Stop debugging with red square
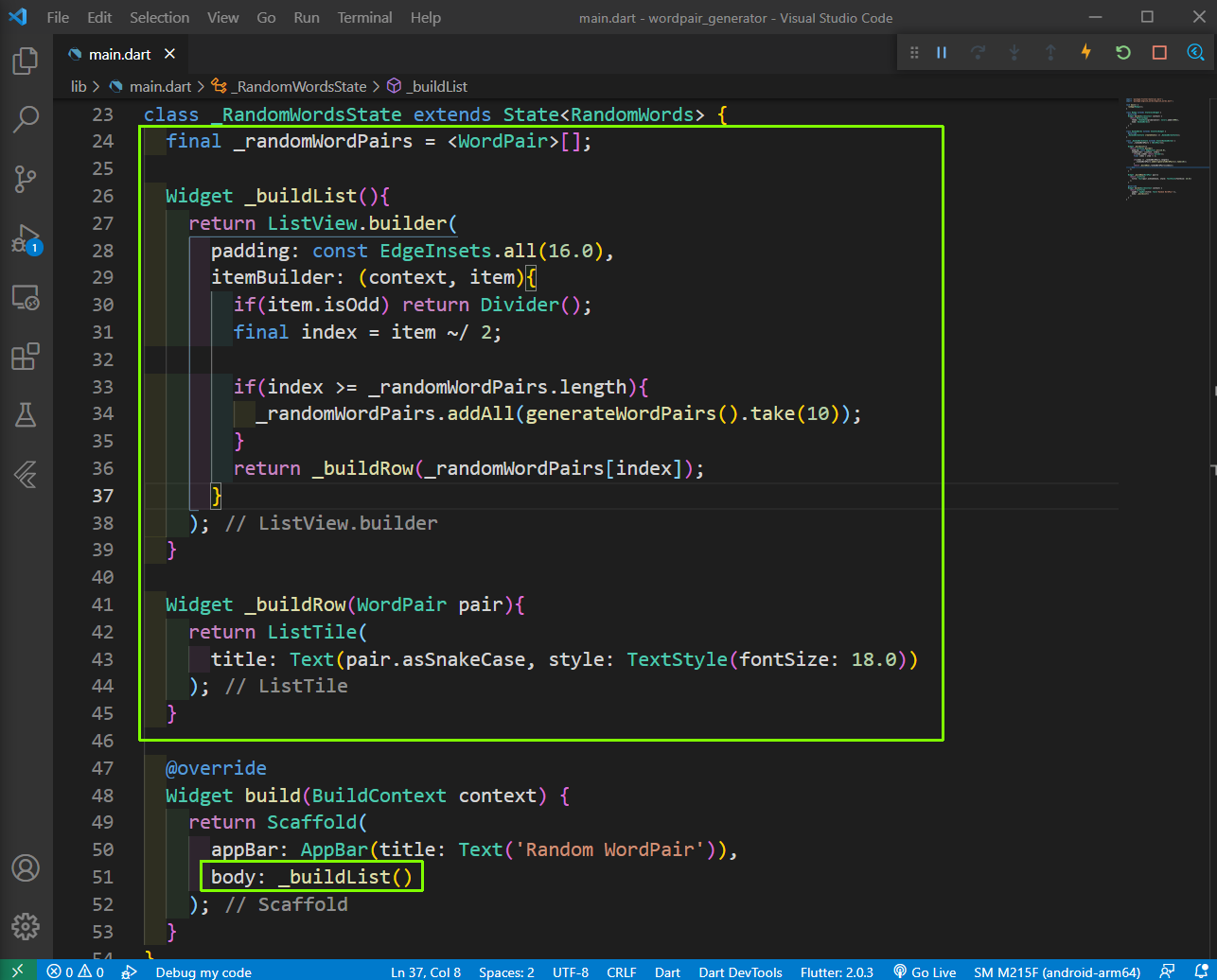Viewport: 1217px width, 980px height. [1159, 53]
